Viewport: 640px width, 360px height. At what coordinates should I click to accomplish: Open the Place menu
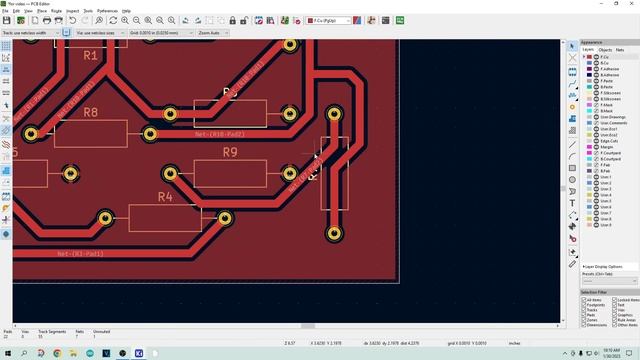click(42, 11)
